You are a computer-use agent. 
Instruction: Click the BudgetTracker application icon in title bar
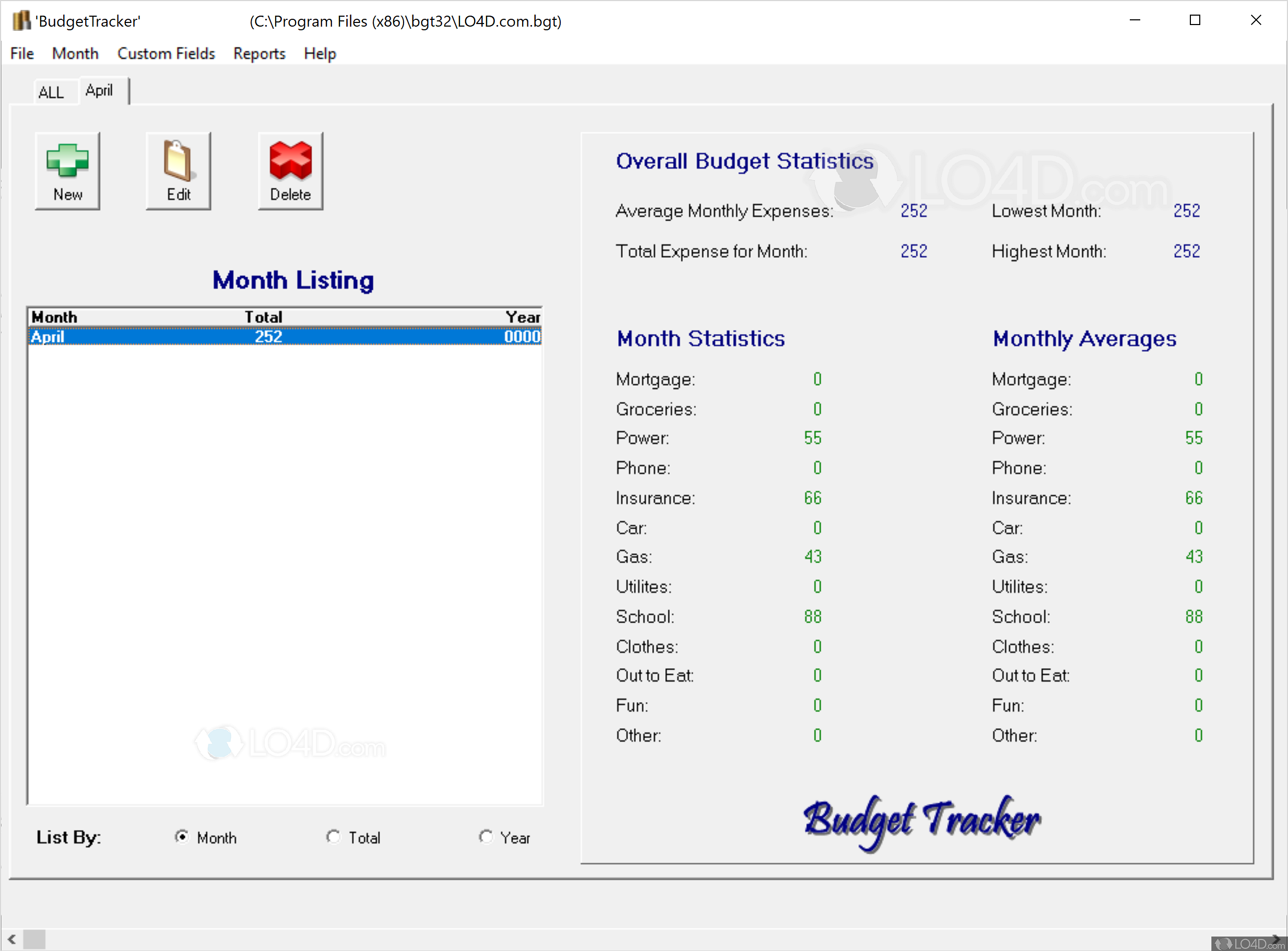[21, 21]
